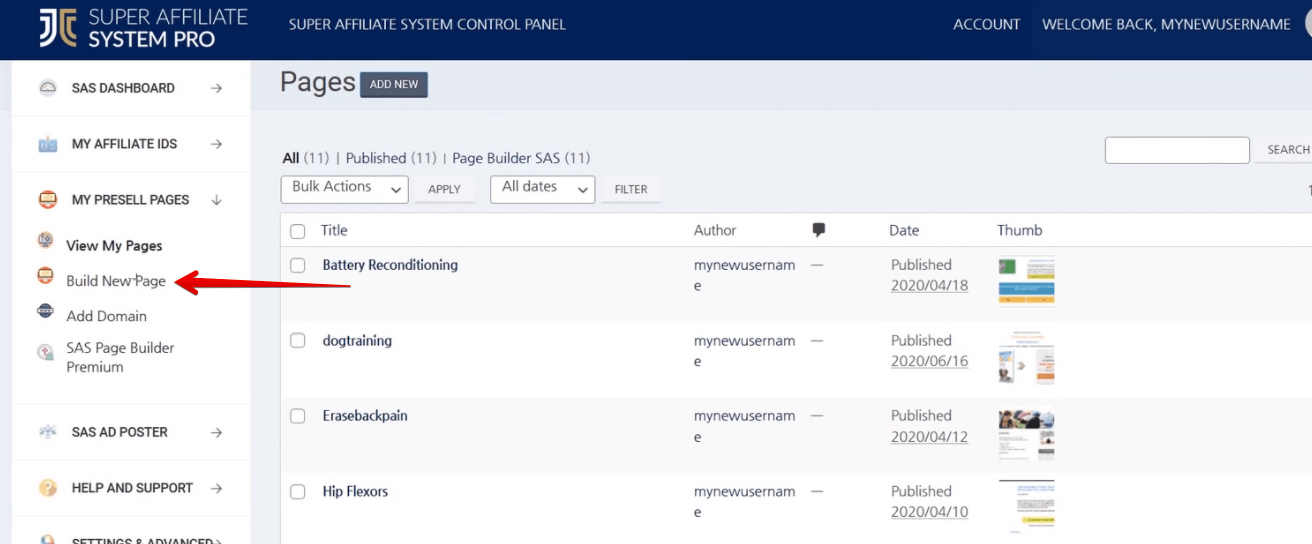
Task: Click the Erasebackpain thumbnail
Action: tap(1026, 434)
